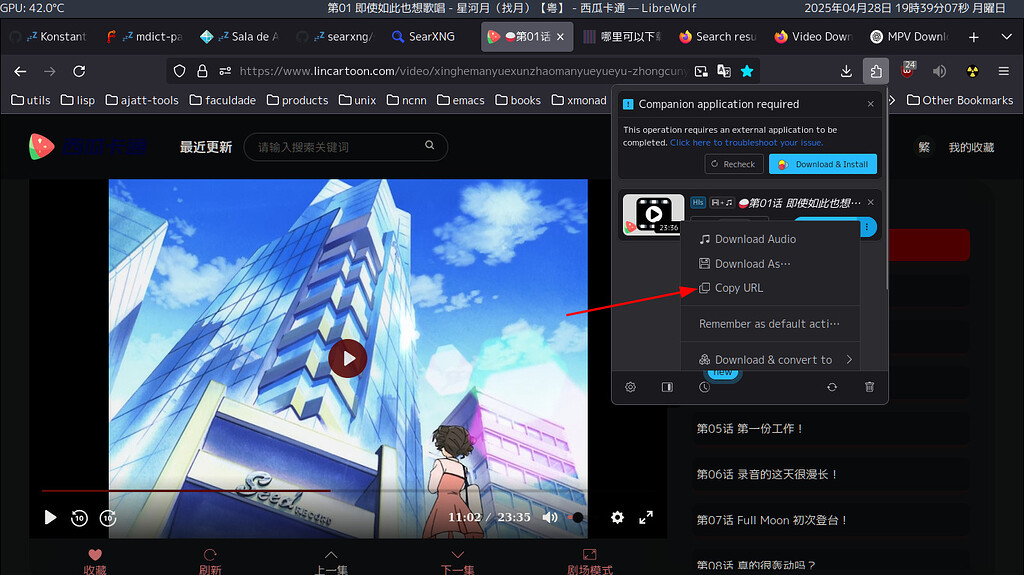Mute the video using speaker icon
Image resolution: width=1024 pixels, height=575 pixels.
549,517
